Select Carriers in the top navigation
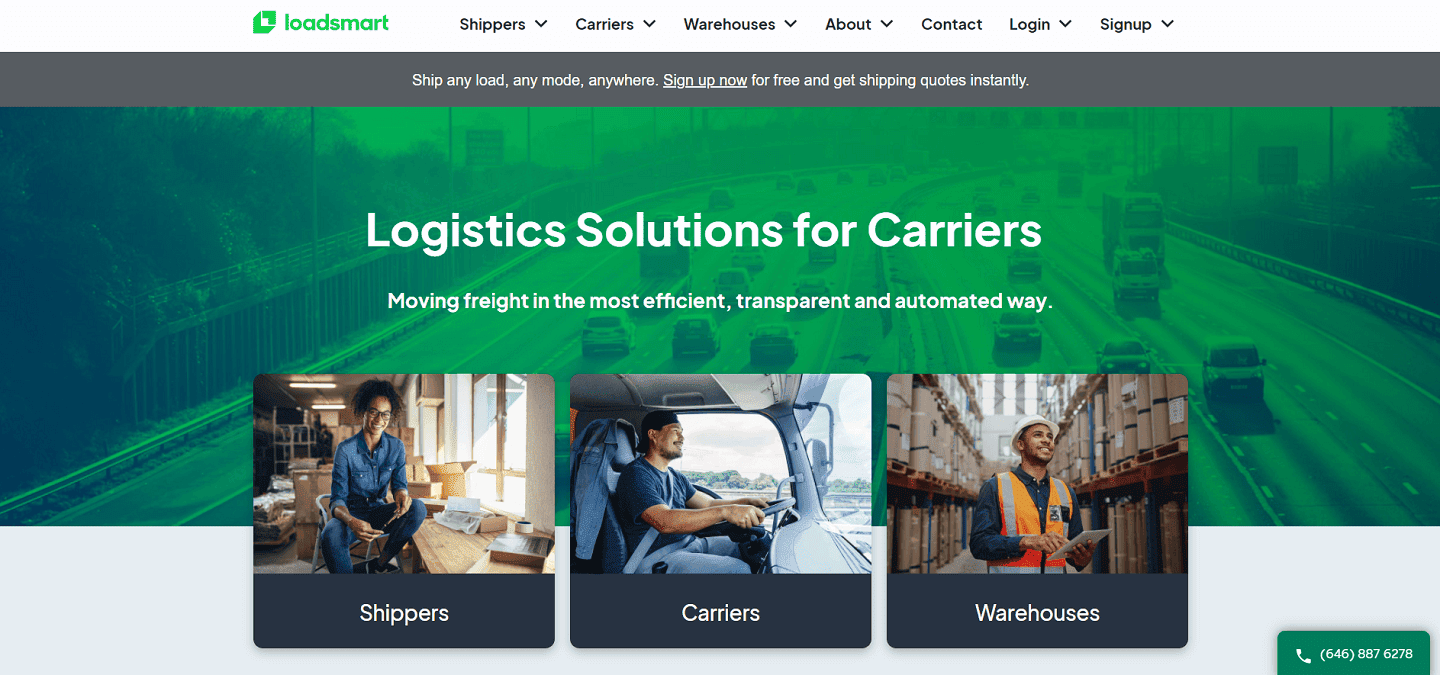 (604, 24)
